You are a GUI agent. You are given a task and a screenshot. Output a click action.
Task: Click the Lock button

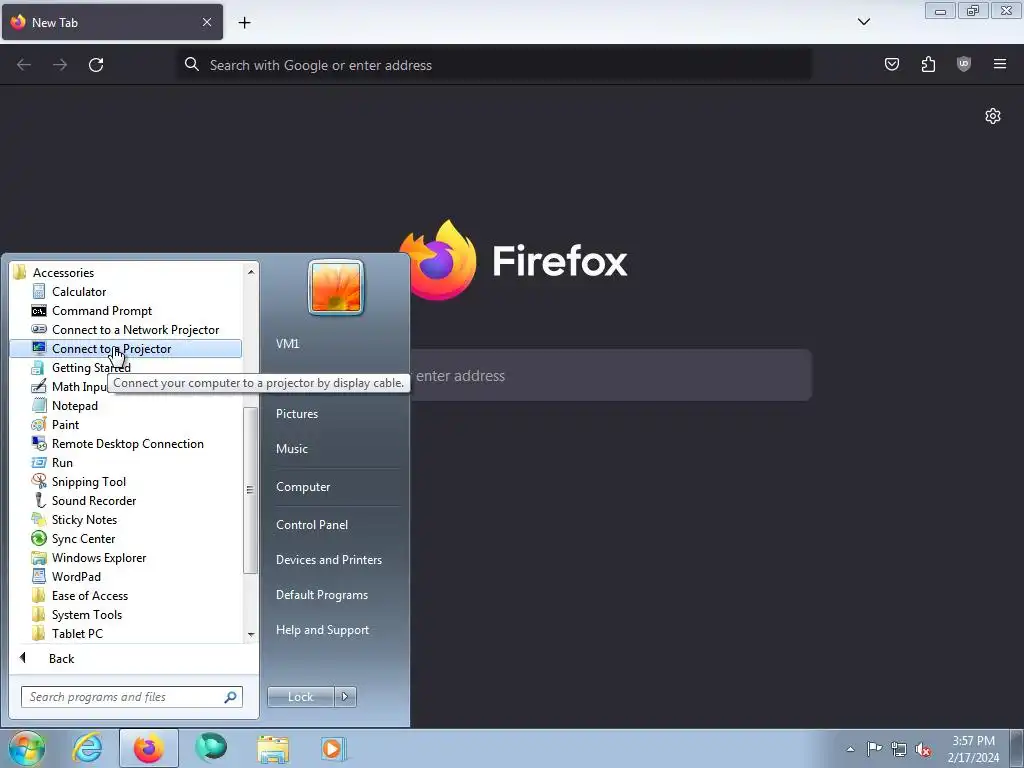point(300,697)
